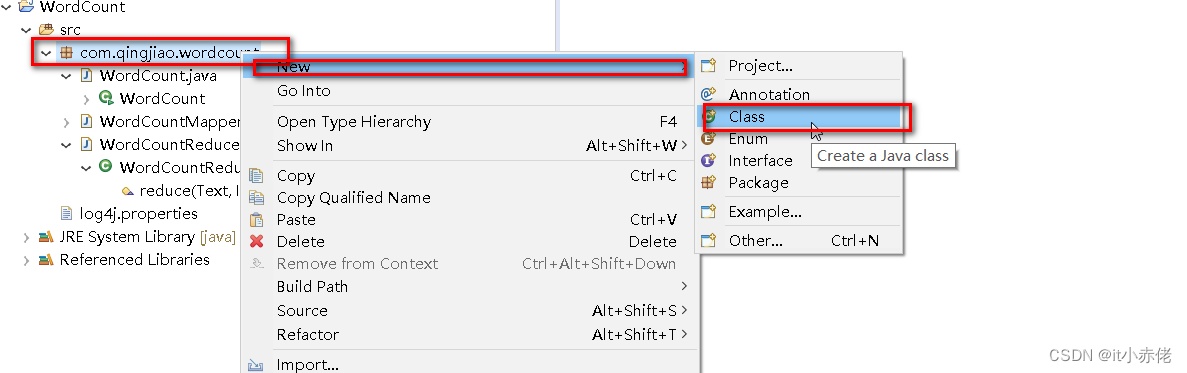The width and height of the screenshot is (1187, 373).
Task: Click the Package submenu icon
Action: (709, 183)
